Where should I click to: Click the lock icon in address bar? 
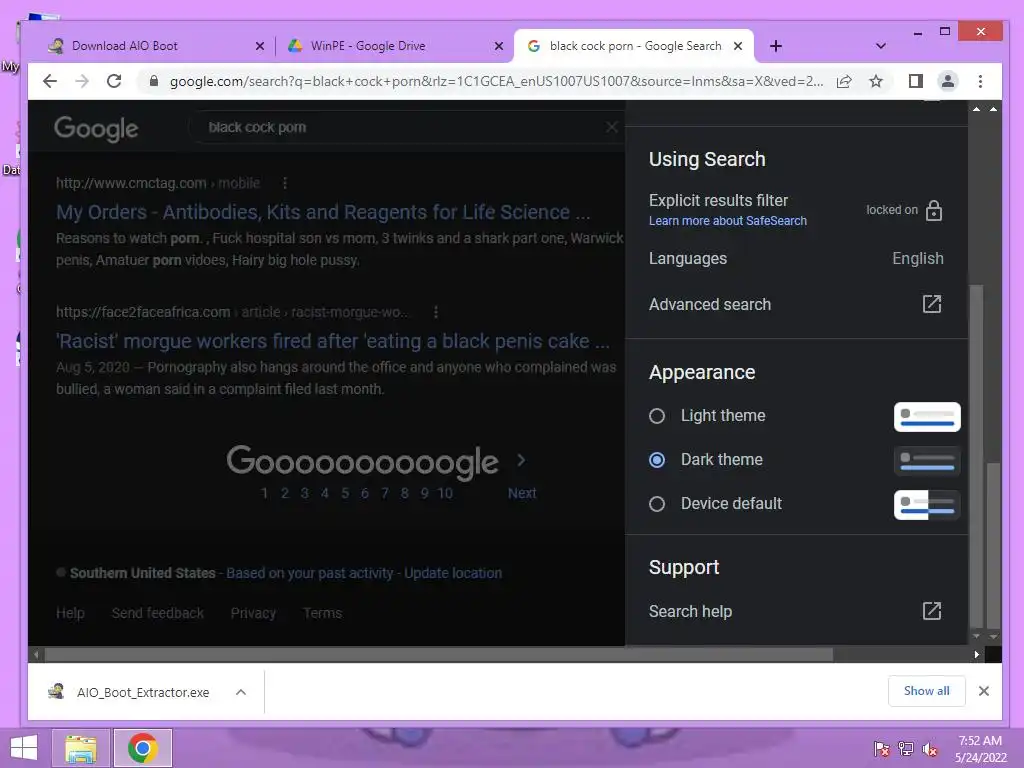click(x=153, y=81)
